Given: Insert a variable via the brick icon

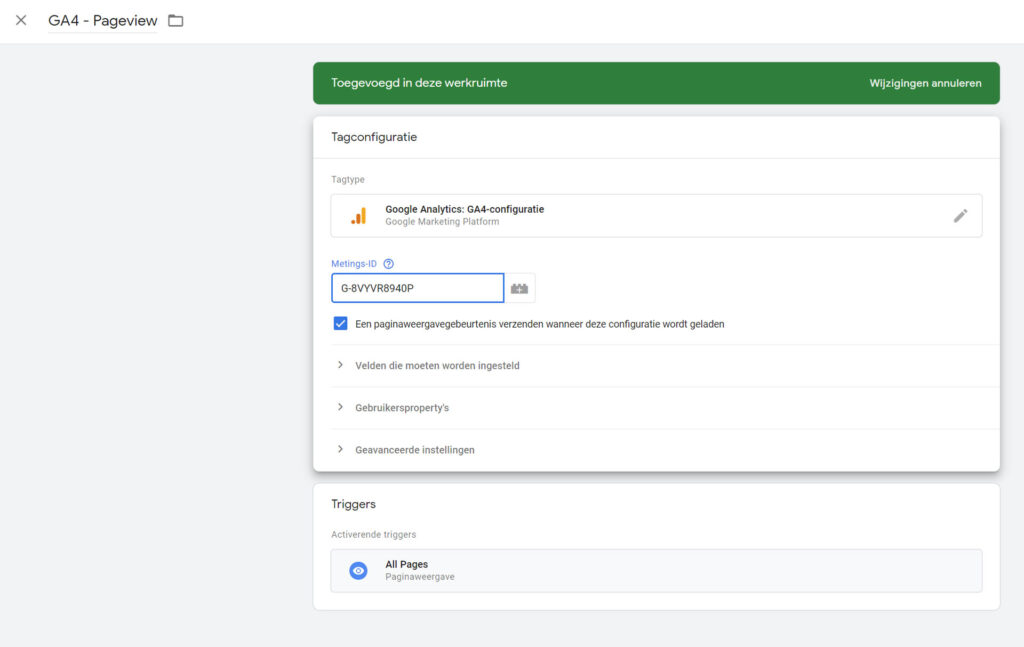Looking at the screenshot, I should (x=520, y=288).
